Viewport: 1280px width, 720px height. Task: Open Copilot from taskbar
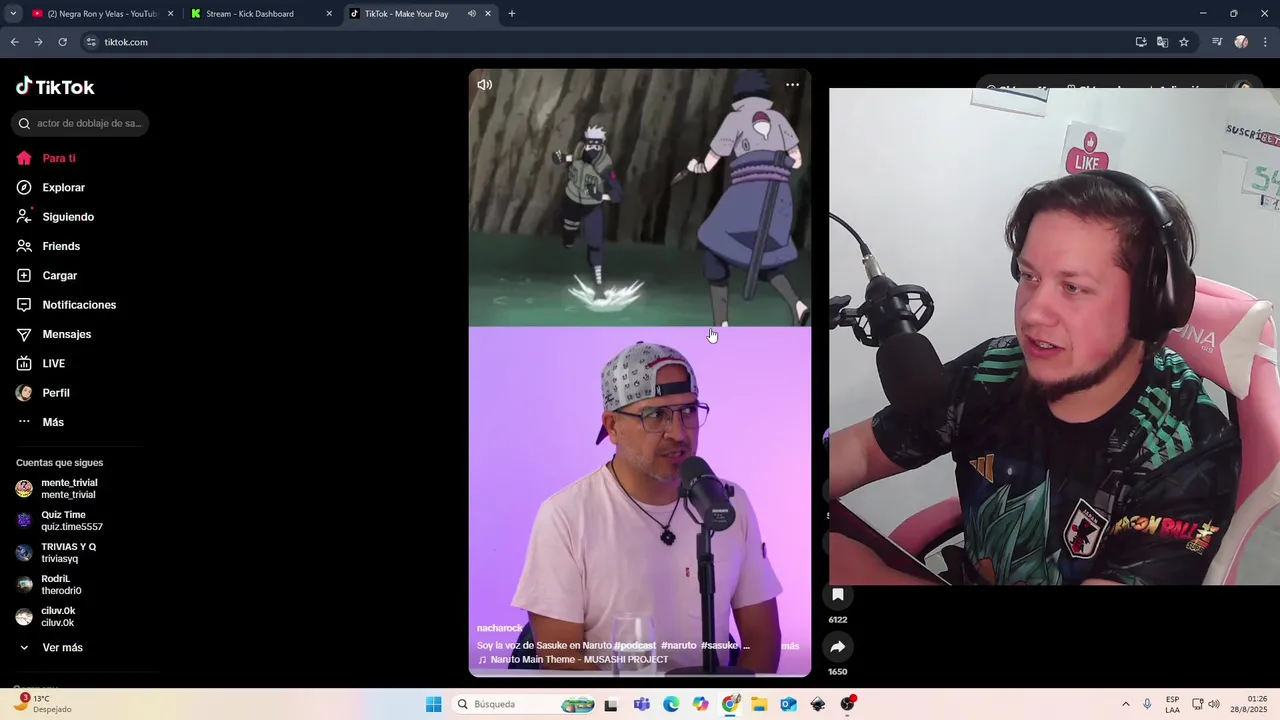tap(700, 705)
